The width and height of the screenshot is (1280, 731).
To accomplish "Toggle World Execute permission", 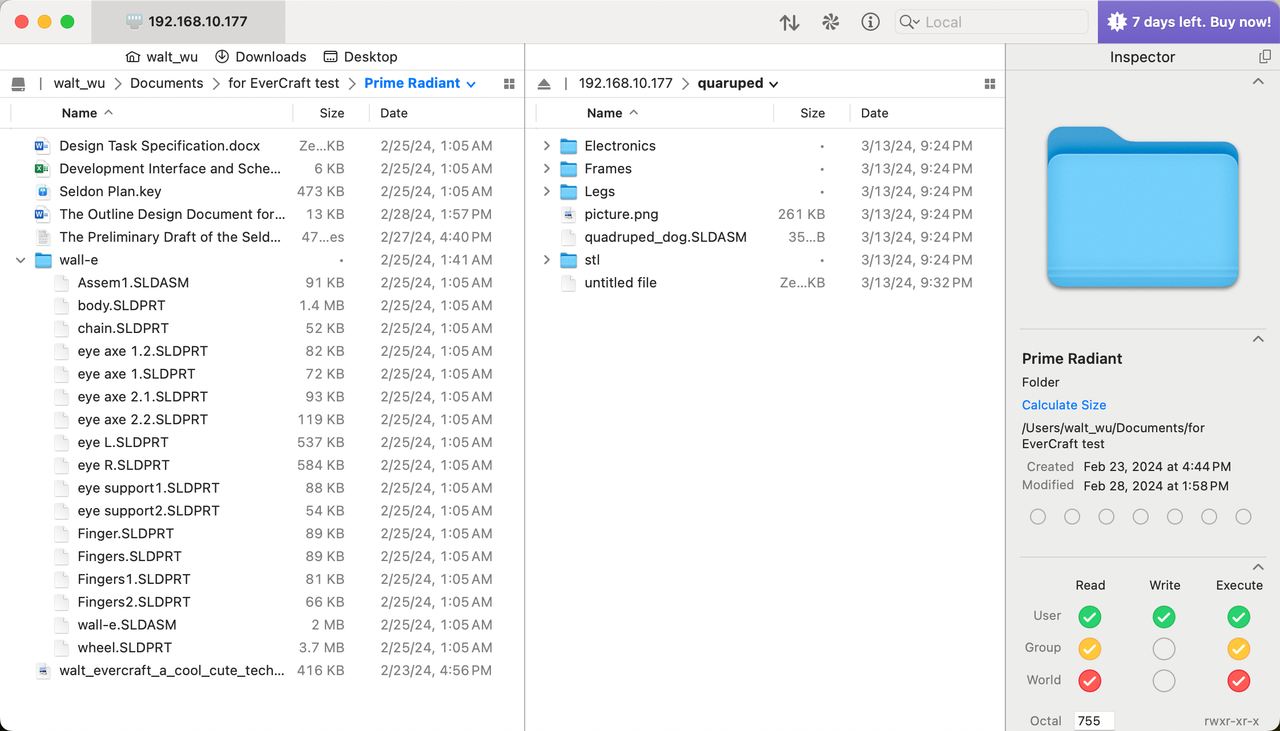I will [1238, 680].
